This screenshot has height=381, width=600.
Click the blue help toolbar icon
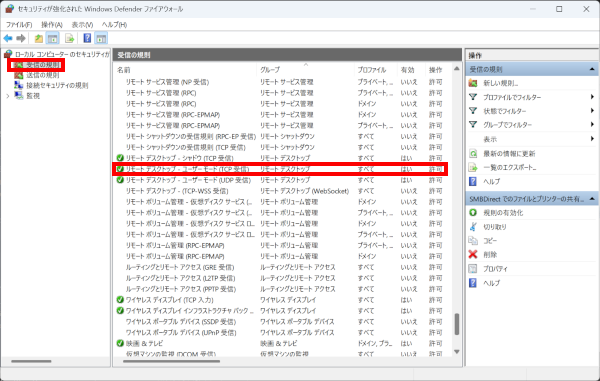[x=87, y=38]
